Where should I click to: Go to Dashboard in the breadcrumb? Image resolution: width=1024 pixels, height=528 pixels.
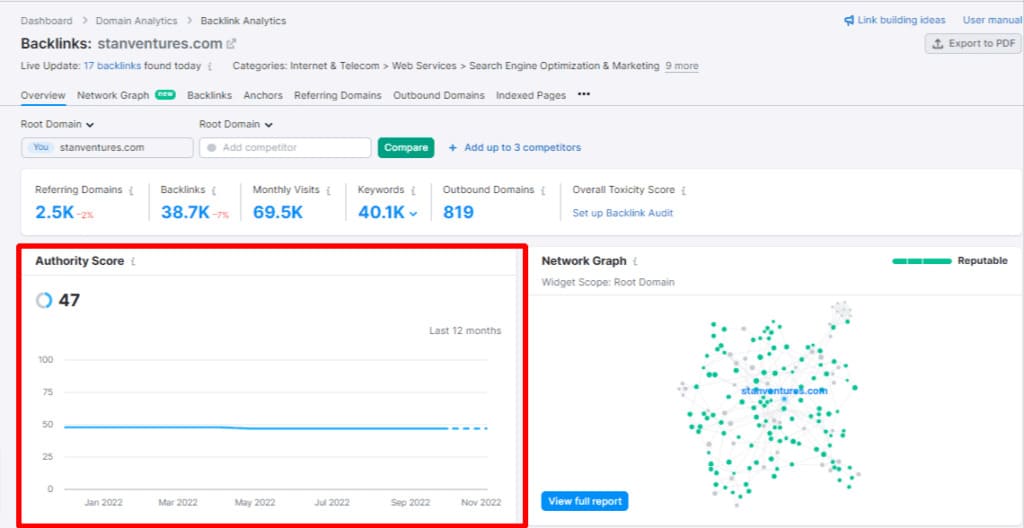click(x=46, y=21)
